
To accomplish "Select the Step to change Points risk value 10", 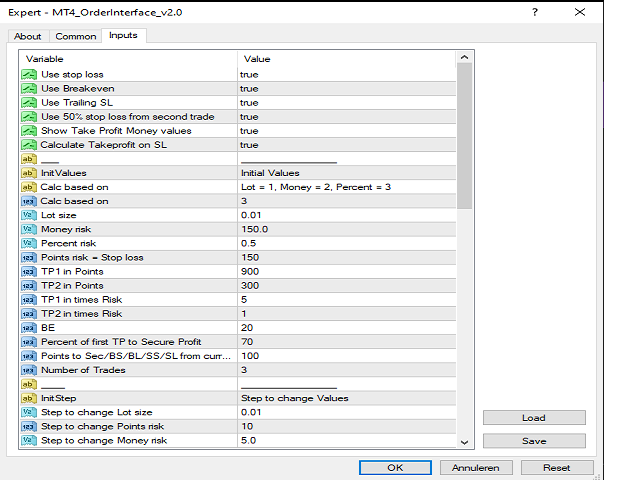I will [x=247, y=427].
